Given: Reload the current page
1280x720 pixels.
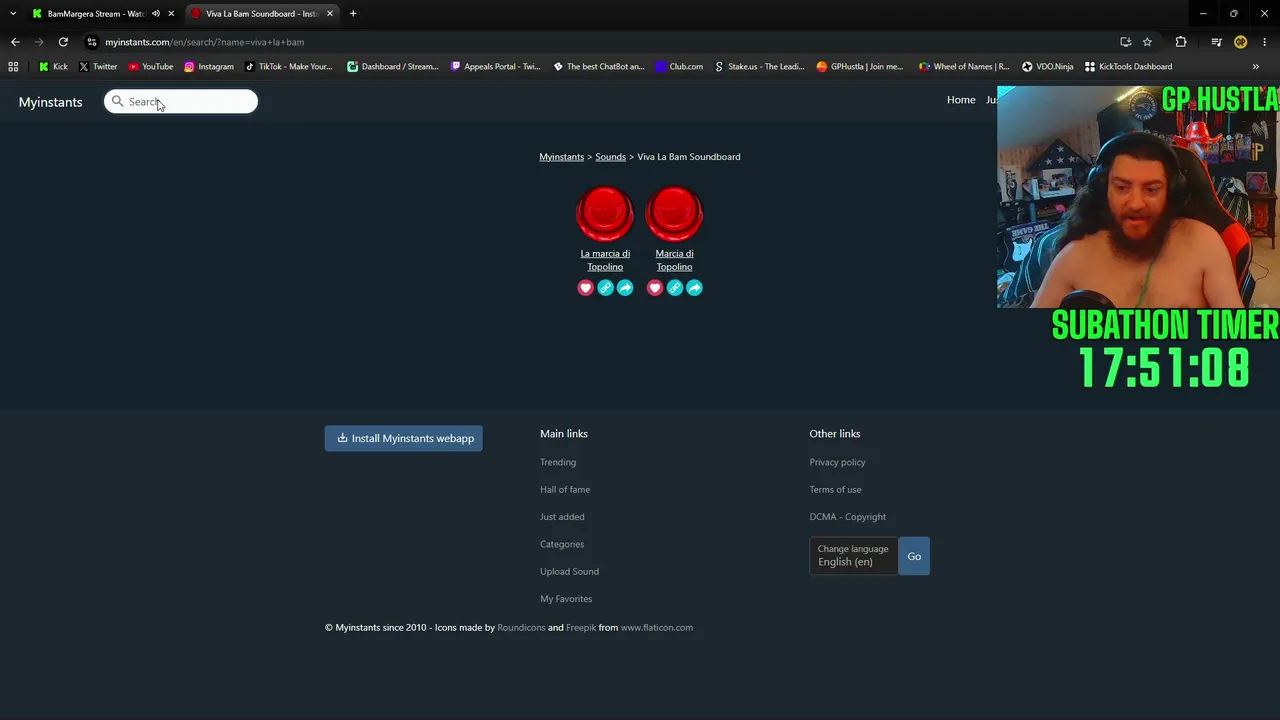Looking at the screenshot, I should pyautogui.click(x=63, y=42).
